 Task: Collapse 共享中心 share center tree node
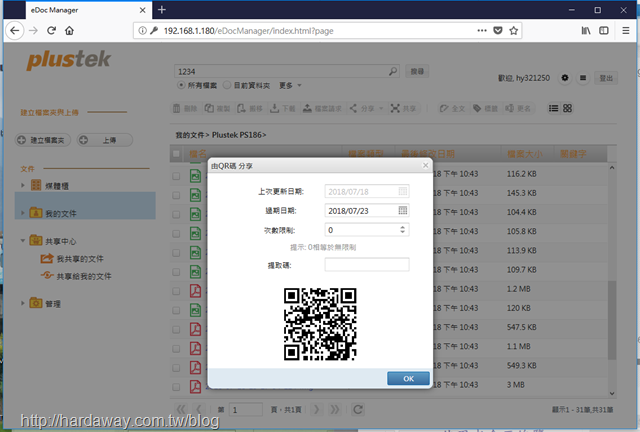[x=23, y=240]
